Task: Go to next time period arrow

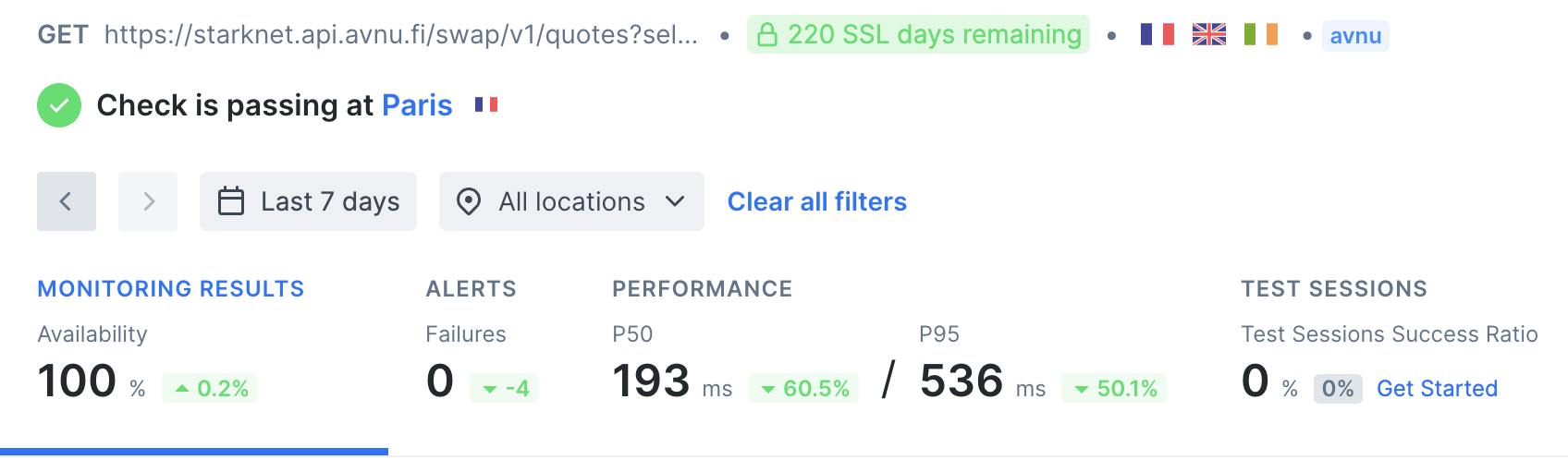Action: [x=148, y=201]
